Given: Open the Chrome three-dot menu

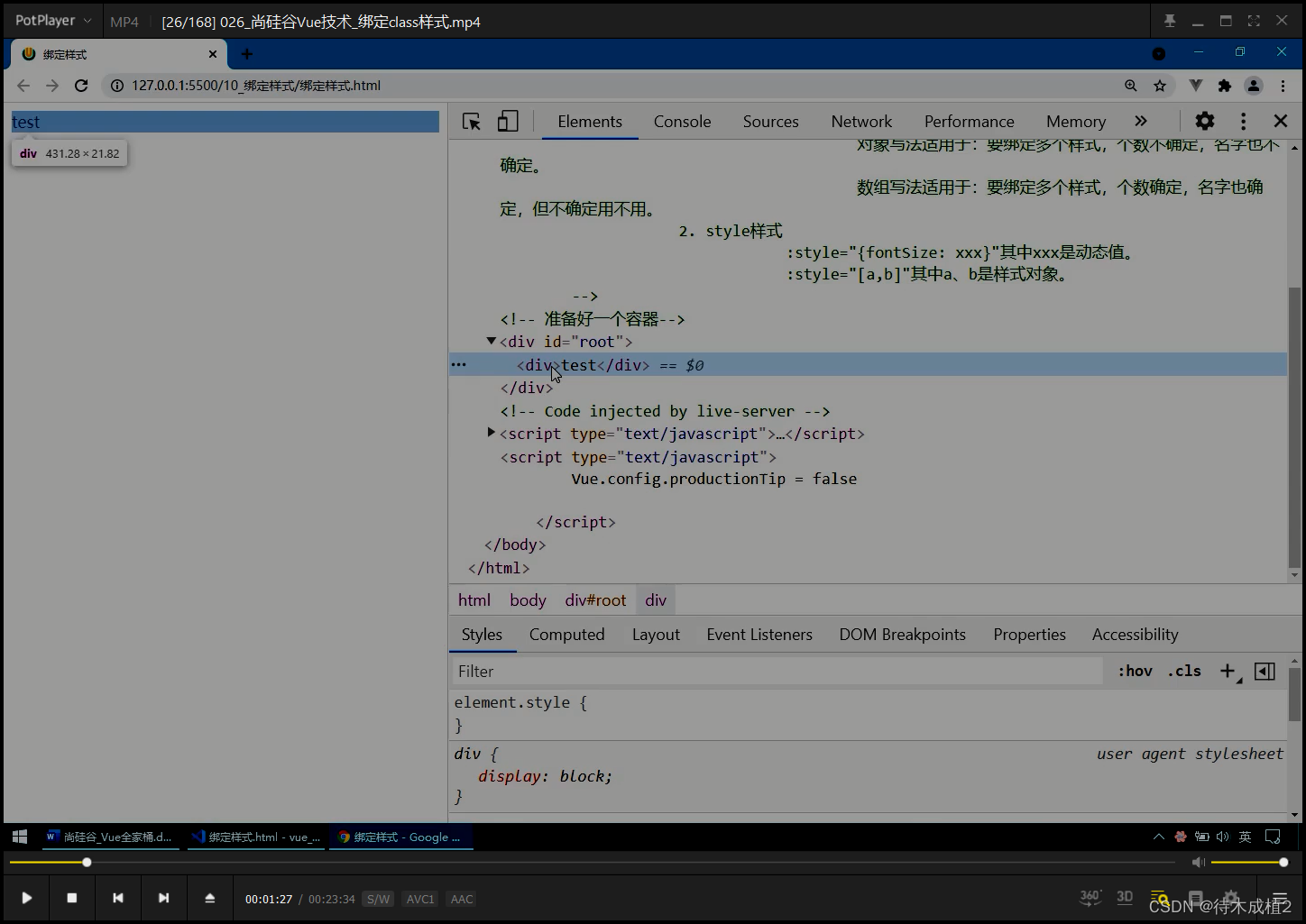Looking at the screenshot, I should 1283,86.
